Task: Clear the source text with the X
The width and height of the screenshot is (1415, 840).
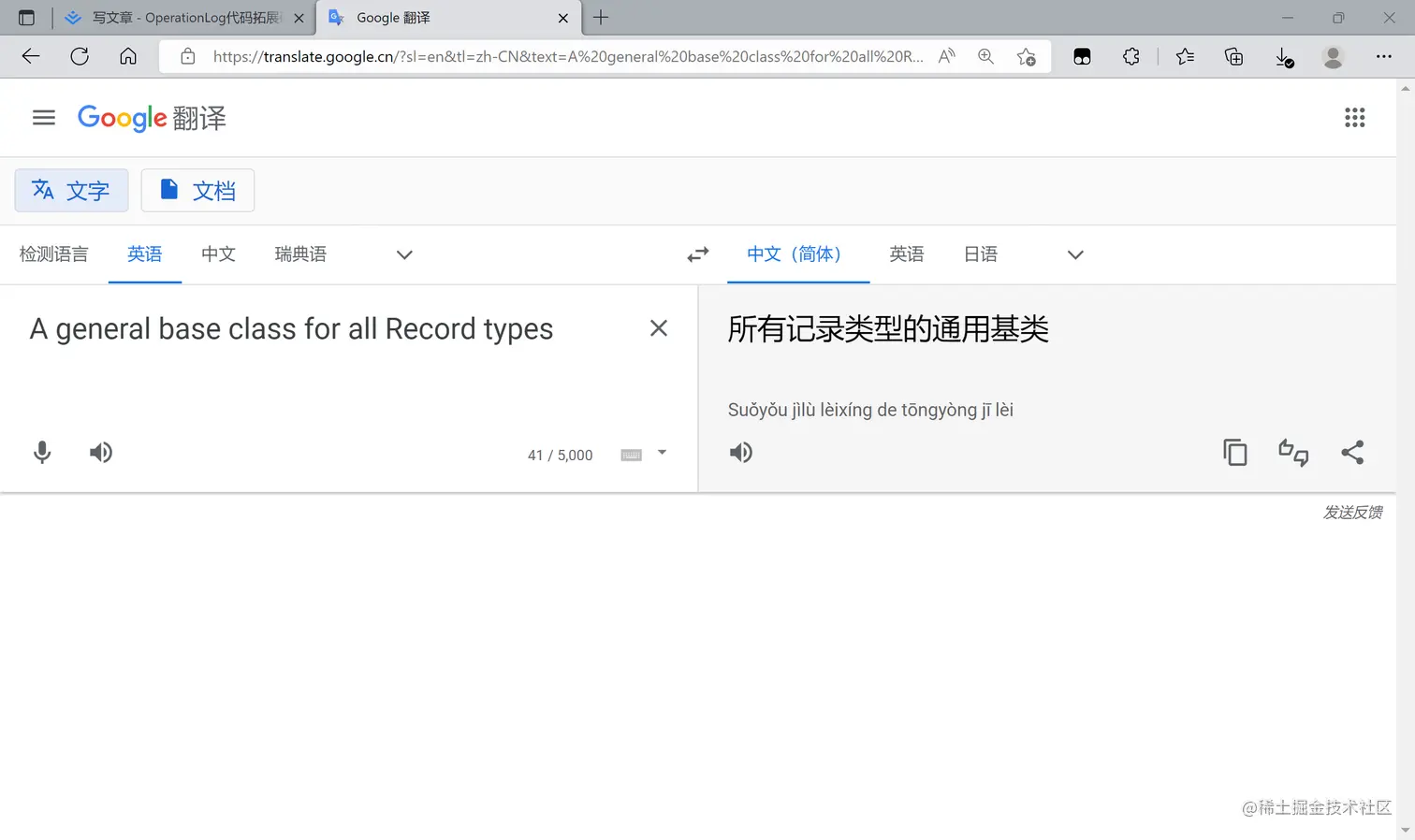Action: tap(659, 328)
